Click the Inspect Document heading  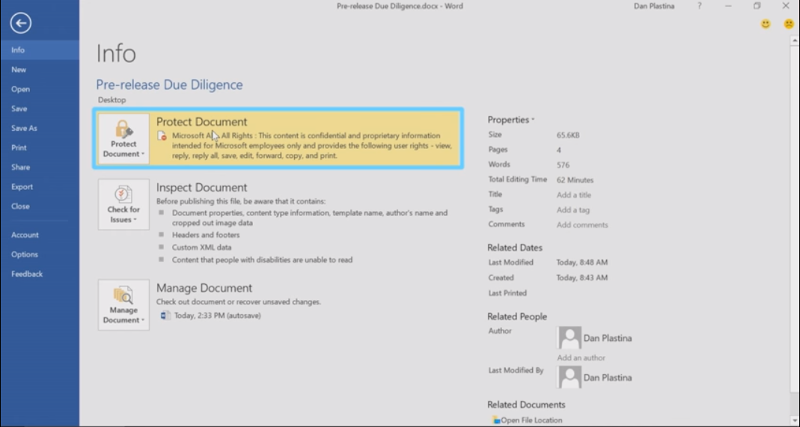point(202,187)
